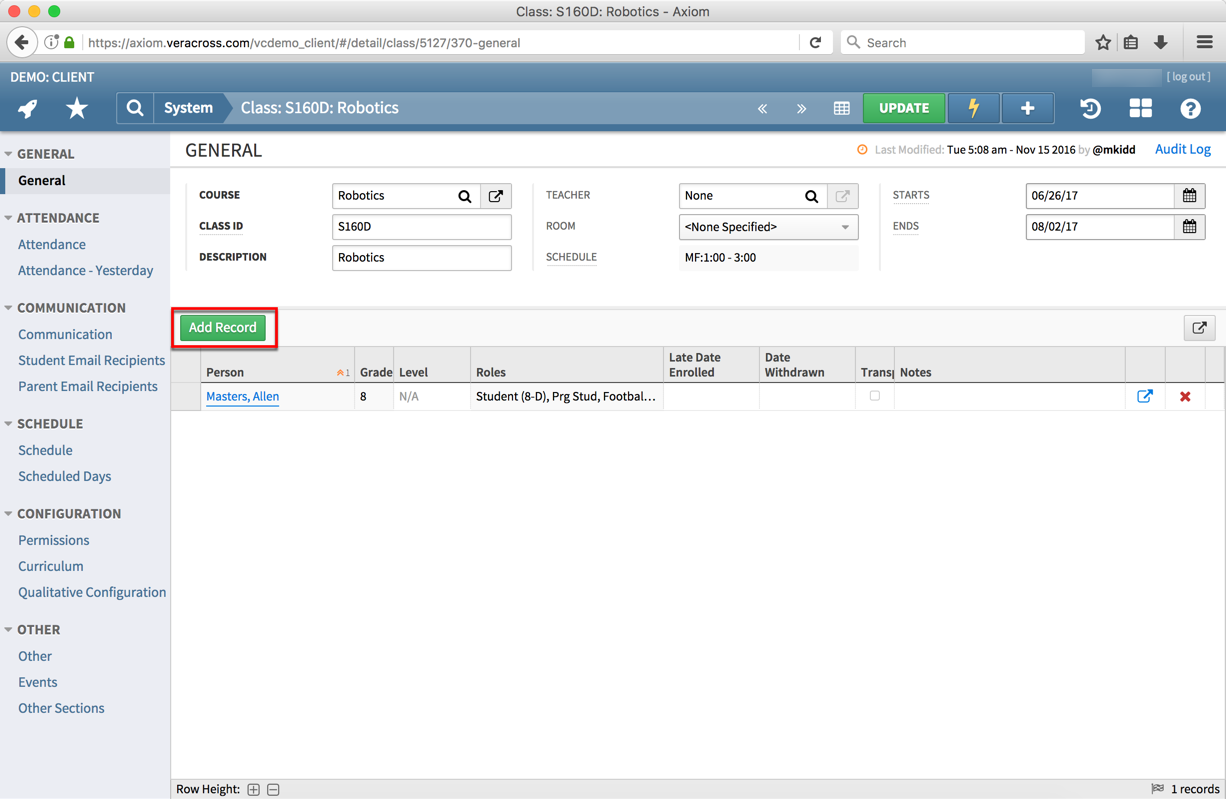
Task: Click the lightning bolt action icon
Action: click(973, 108)
